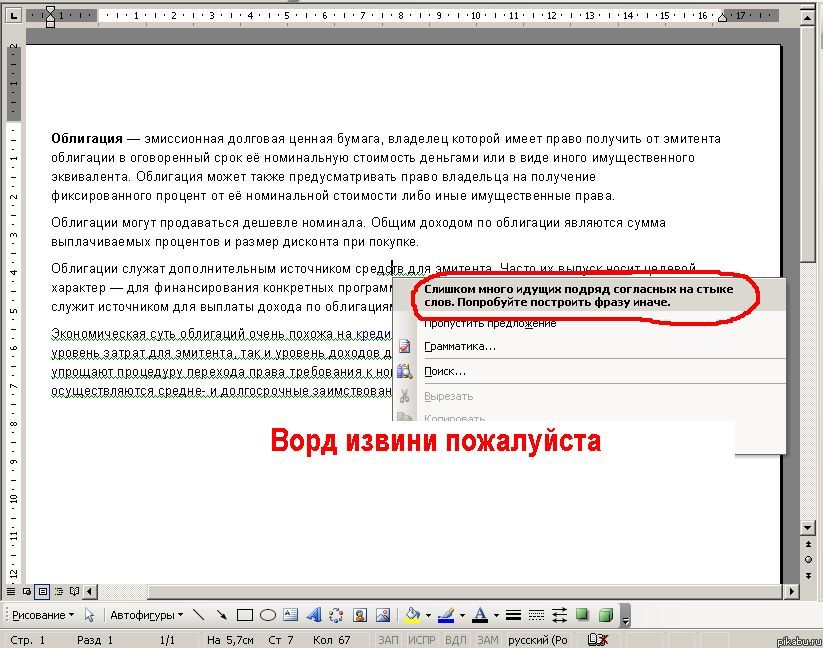
Task: Insert Clip Art picture
Action: [360, 615]
